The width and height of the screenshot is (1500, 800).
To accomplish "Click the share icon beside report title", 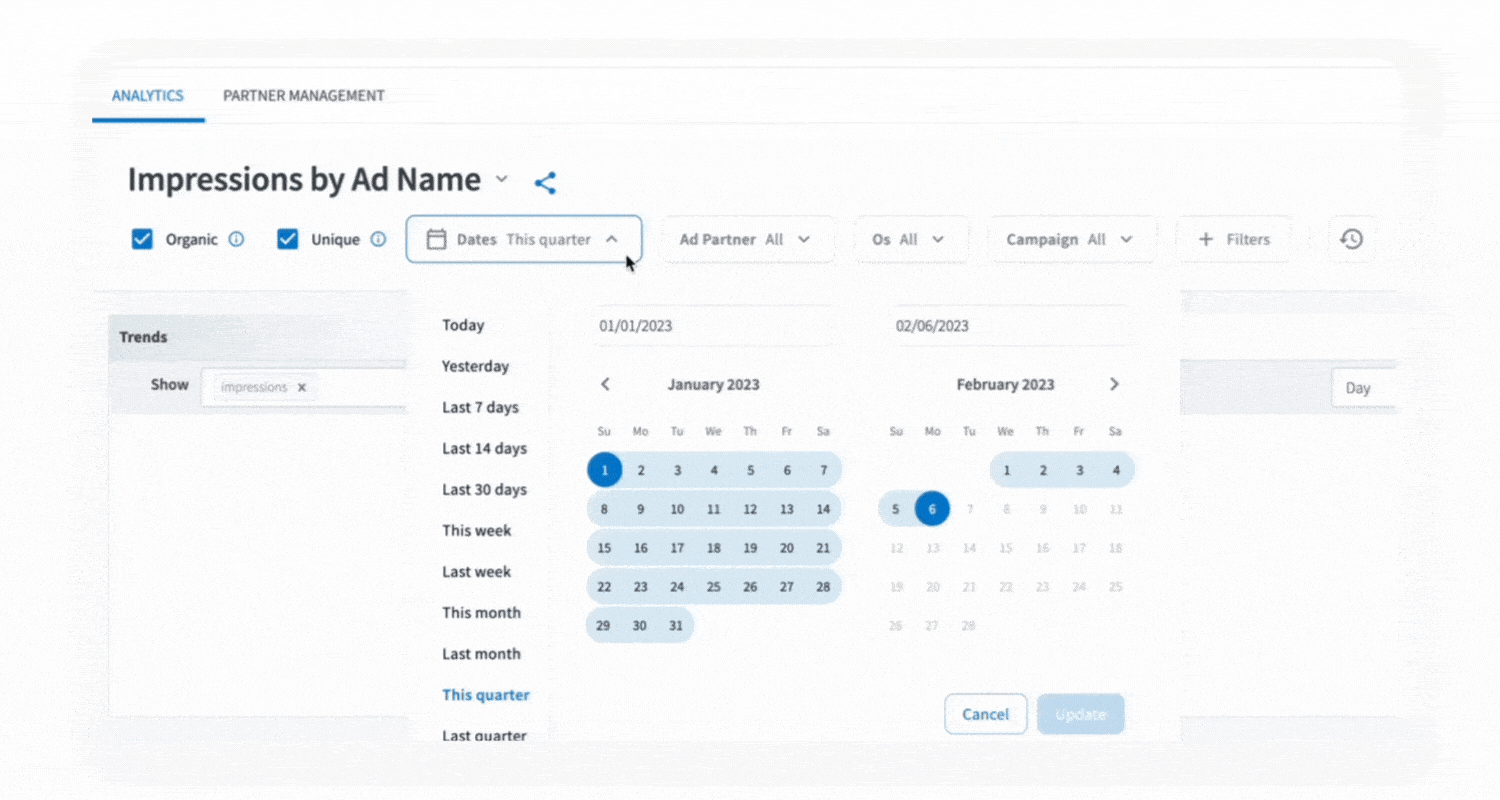I will tap(545, 183).
